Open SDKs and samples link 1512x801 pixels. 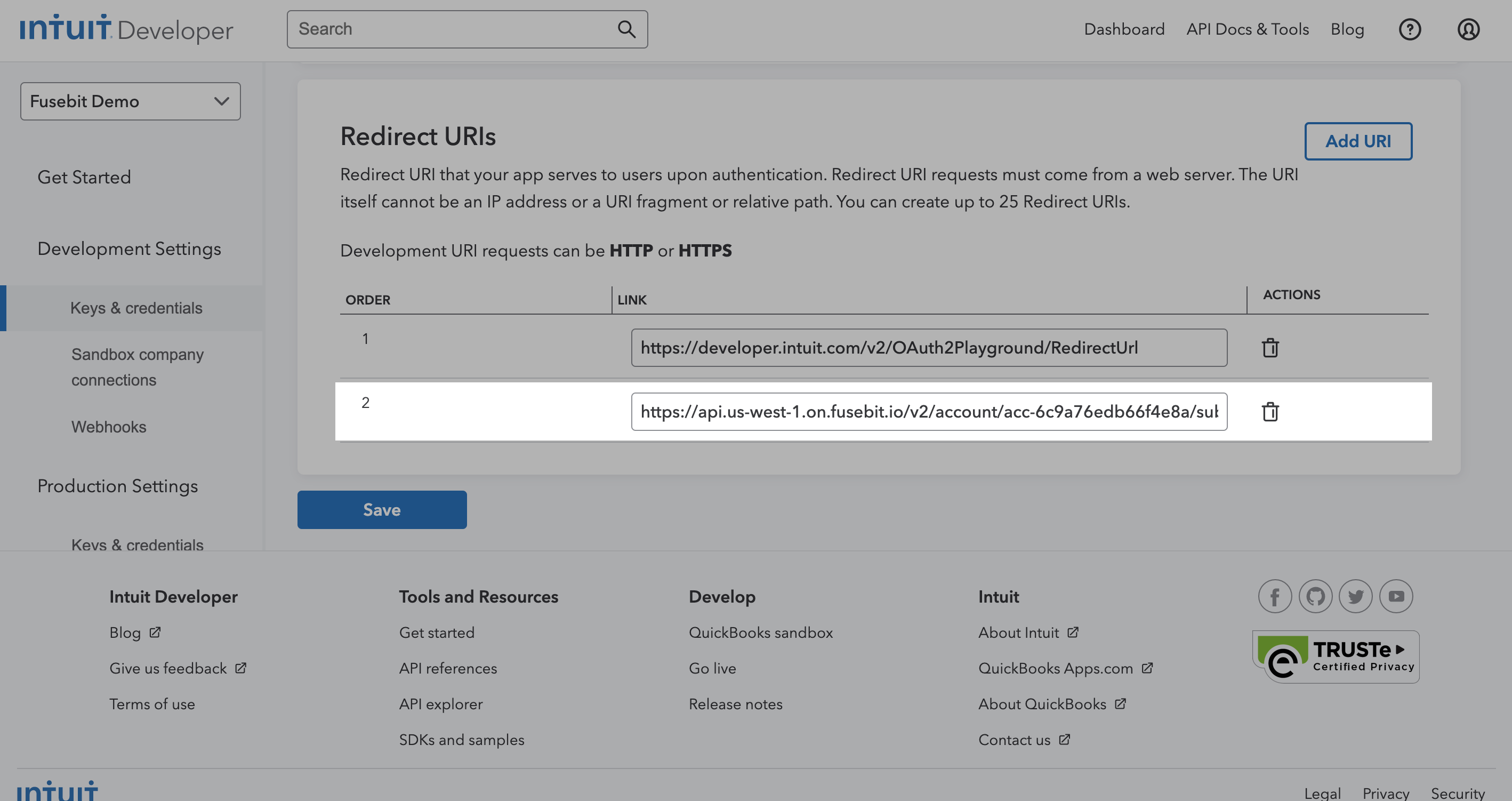coord(462,740)
